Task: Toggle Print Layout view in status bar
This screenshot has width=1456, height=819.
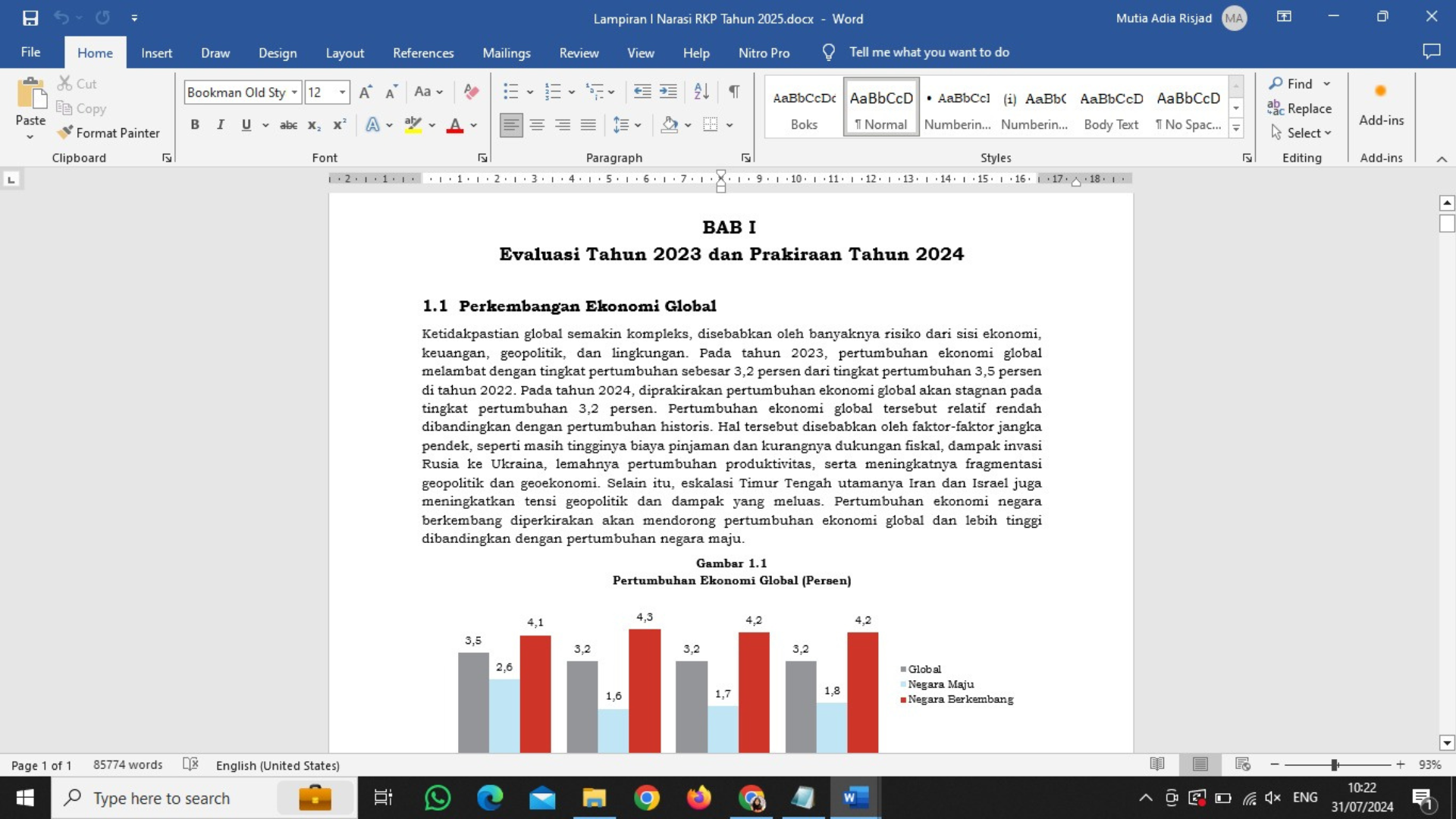Action: pos(1200,764)
